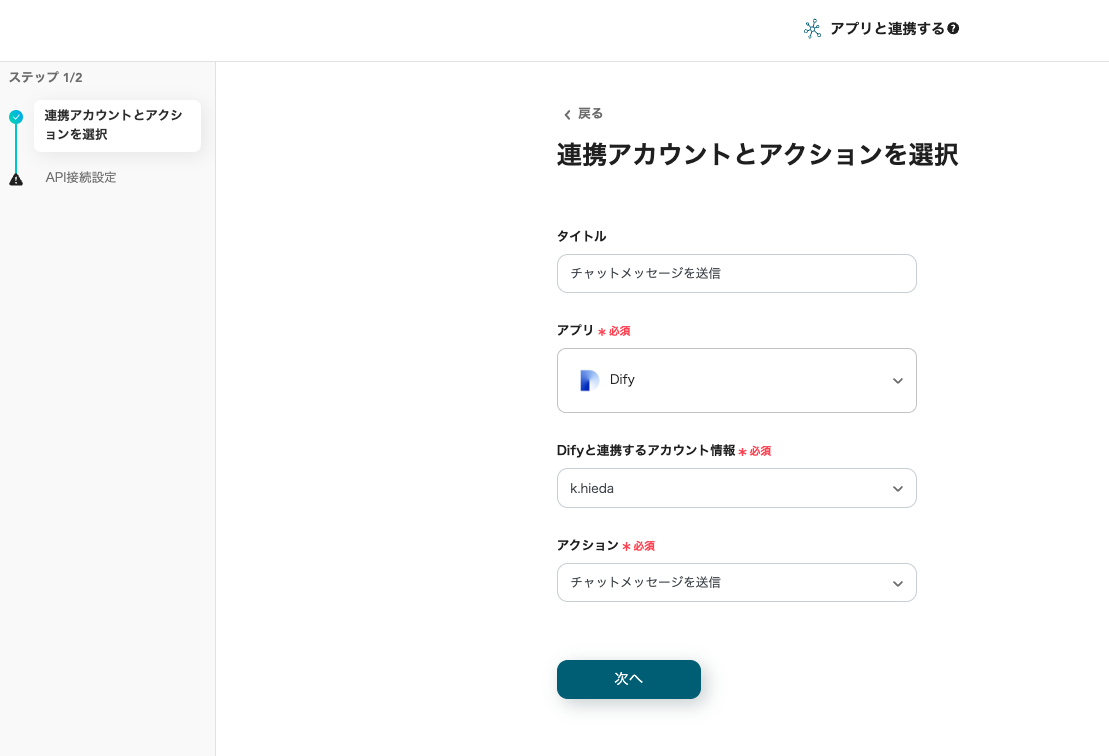
Task: Open the k.hieda account dropdown
Action: point(736,488)
